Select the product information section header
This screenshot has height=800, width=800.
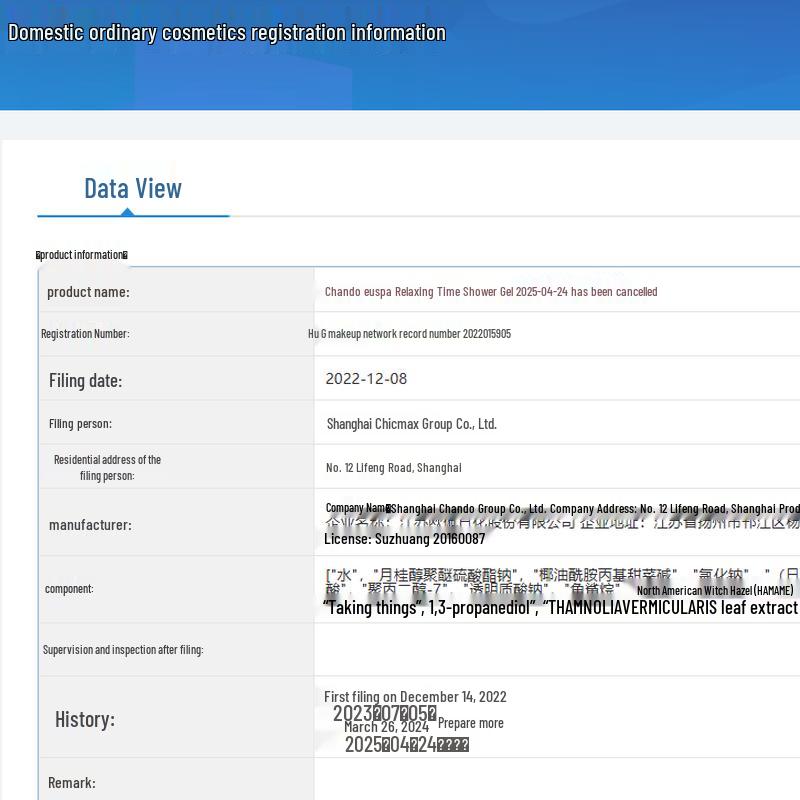[x=82, y=255]
